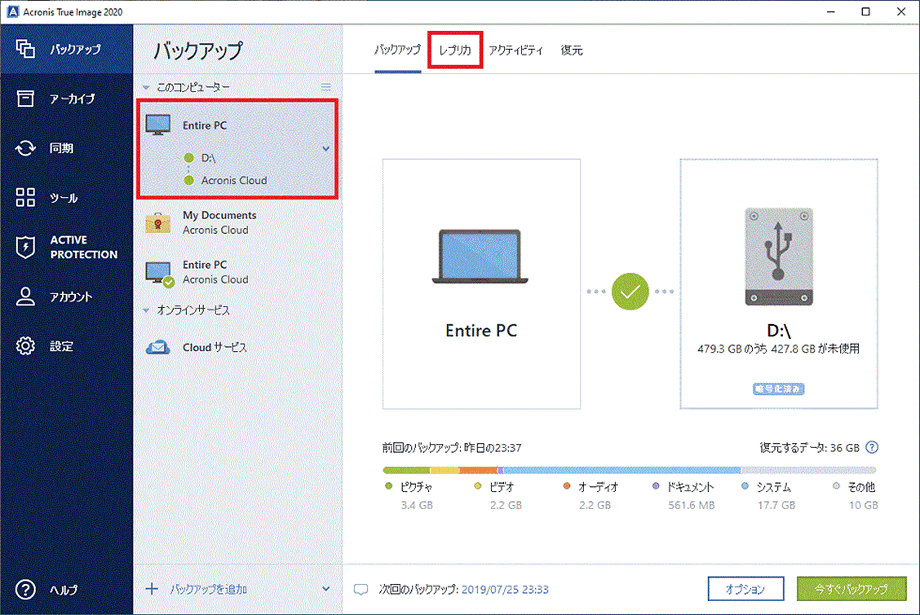Click the オプション button
Image resolution: width=920 pixels, height=615 pixels.
tap(745, 589)
